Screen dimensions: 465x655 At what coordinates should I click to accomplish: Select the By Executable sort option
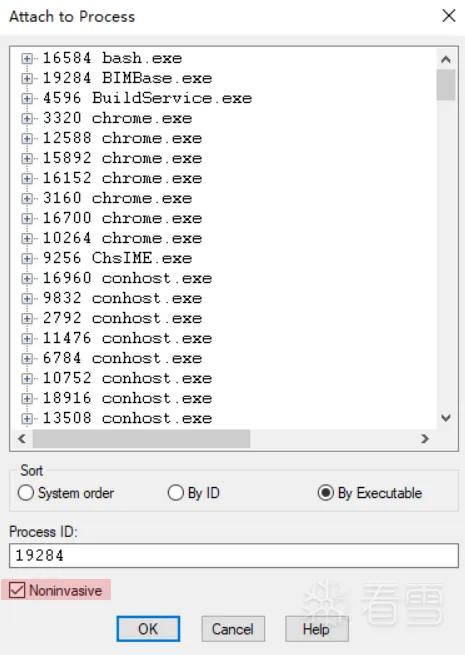point(370,493)
